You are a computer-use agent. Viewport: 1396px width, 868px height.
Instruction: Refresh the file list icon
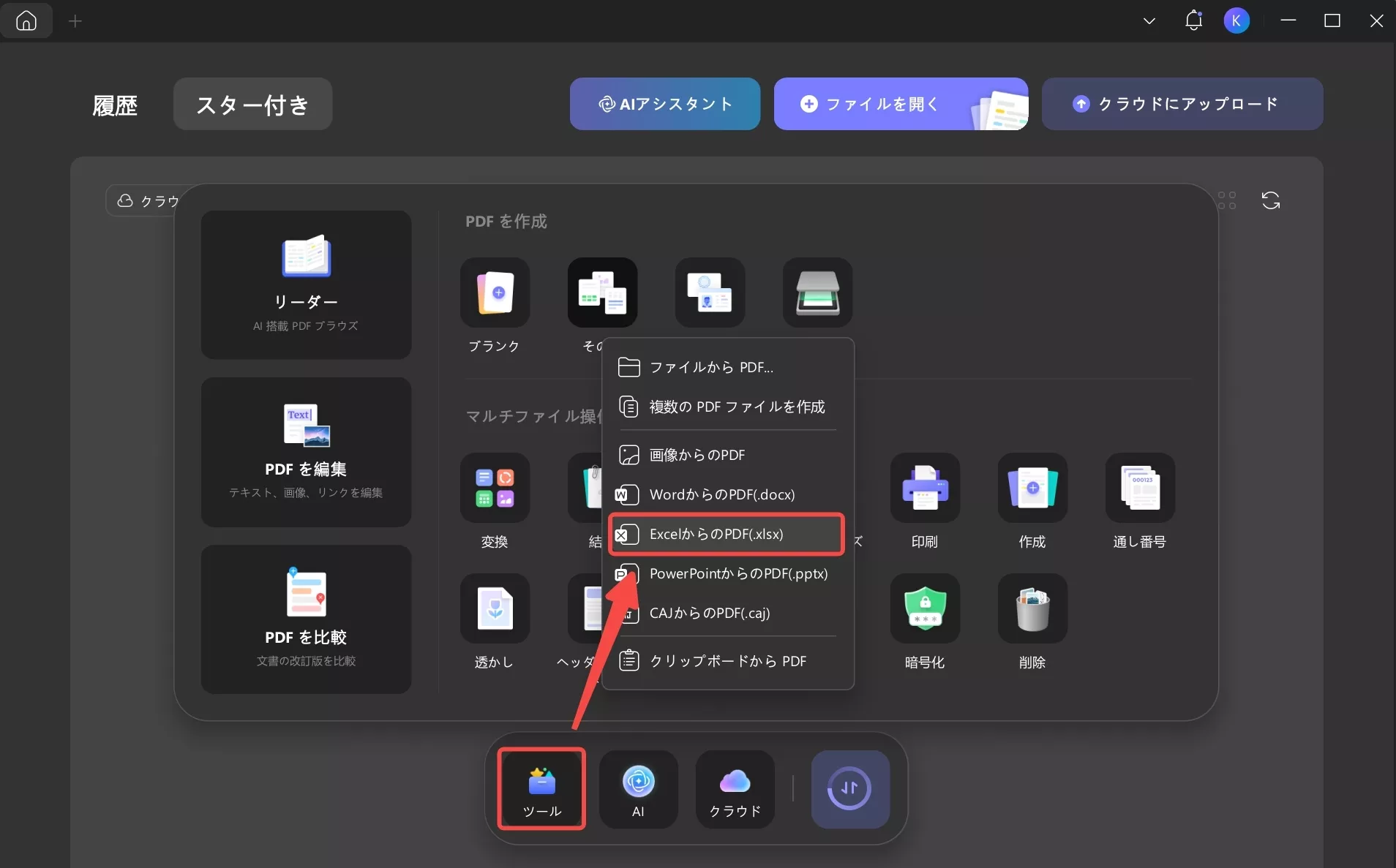pos(1271,200)
